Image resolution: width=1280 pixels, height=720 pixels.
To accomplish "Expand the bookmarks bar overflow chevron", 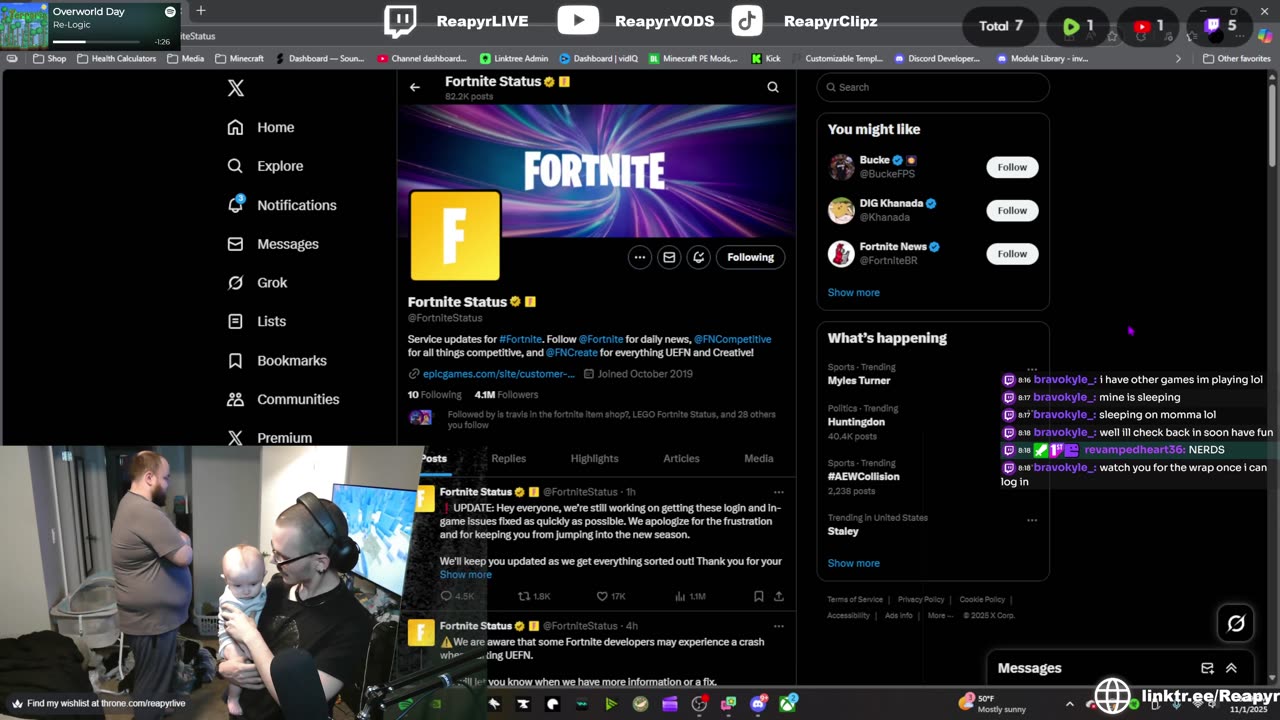I will (1177, 59).
